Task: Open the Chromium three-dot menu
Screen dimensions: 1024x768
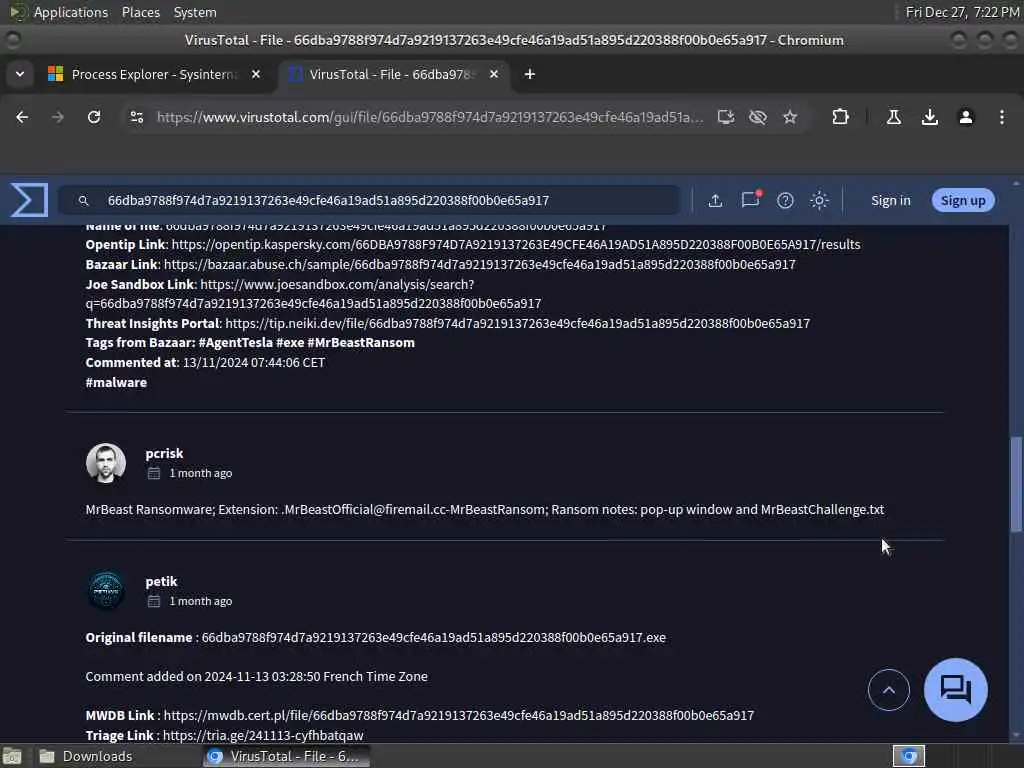Action: (x=1002, y=117)
